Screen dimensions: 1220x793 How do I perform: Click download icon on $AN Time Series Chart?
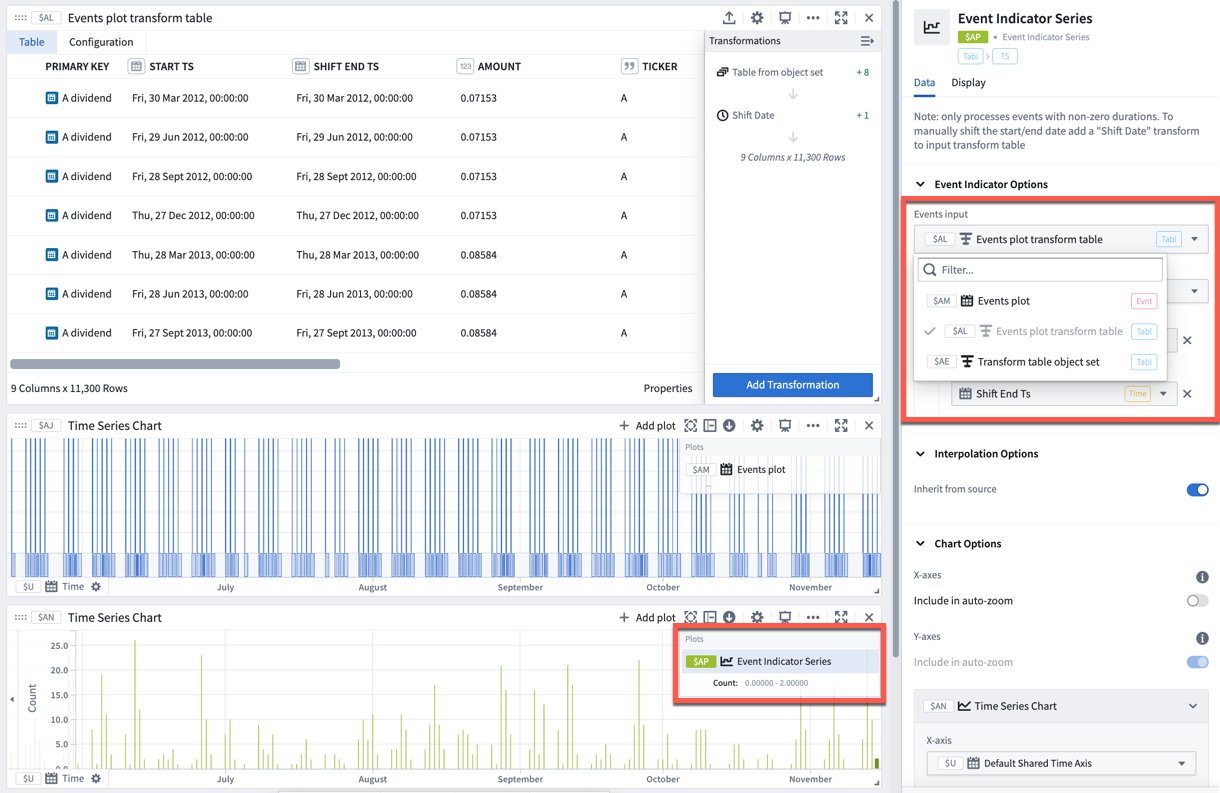(x=729, y=618)
